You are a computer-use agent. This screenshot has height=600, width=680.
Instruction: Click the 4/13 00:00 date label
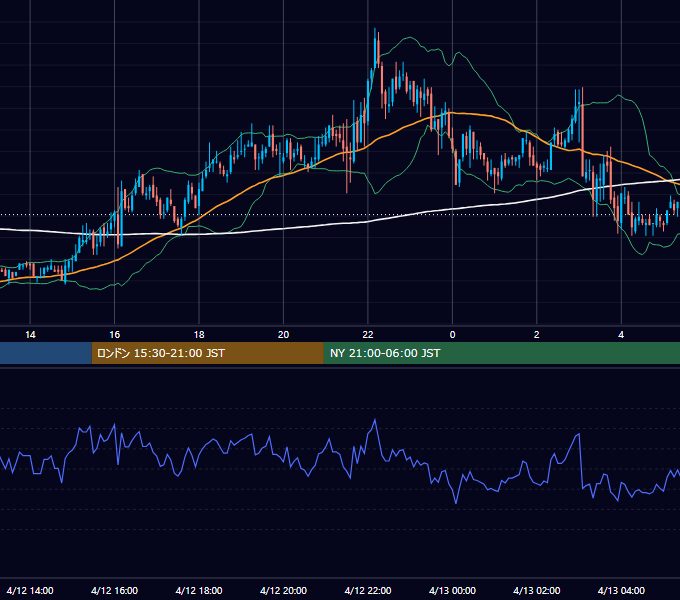coord(452,590)
